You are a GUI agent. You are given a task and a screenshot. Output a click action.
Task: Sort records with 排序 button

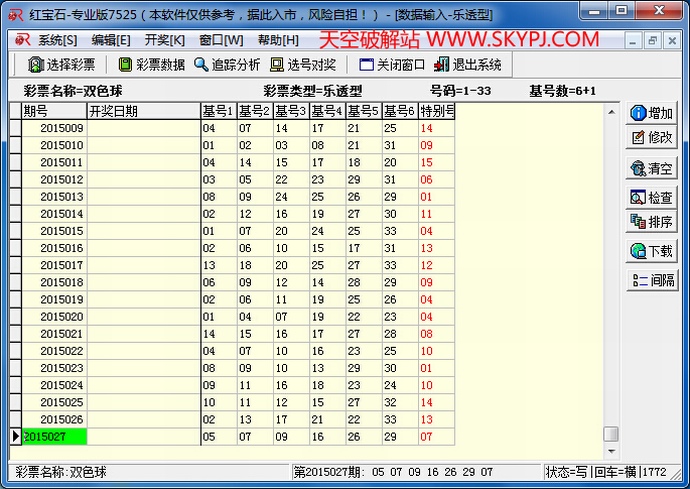click(x=652, y=222)
